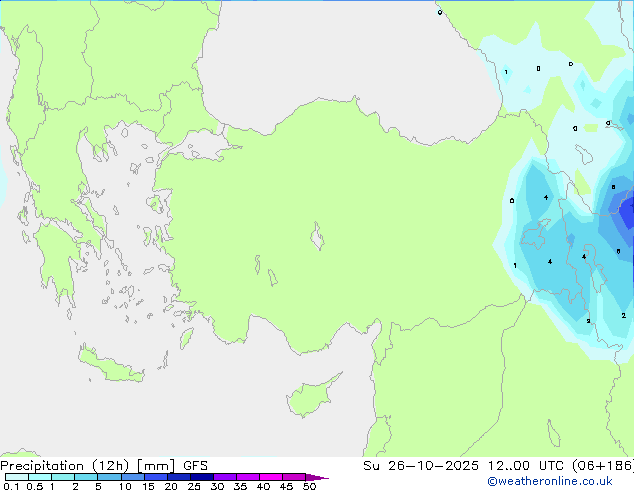Screen dimensions: 634x490
Task: Click the '50' legend scale label
Action: coord(309,486)
